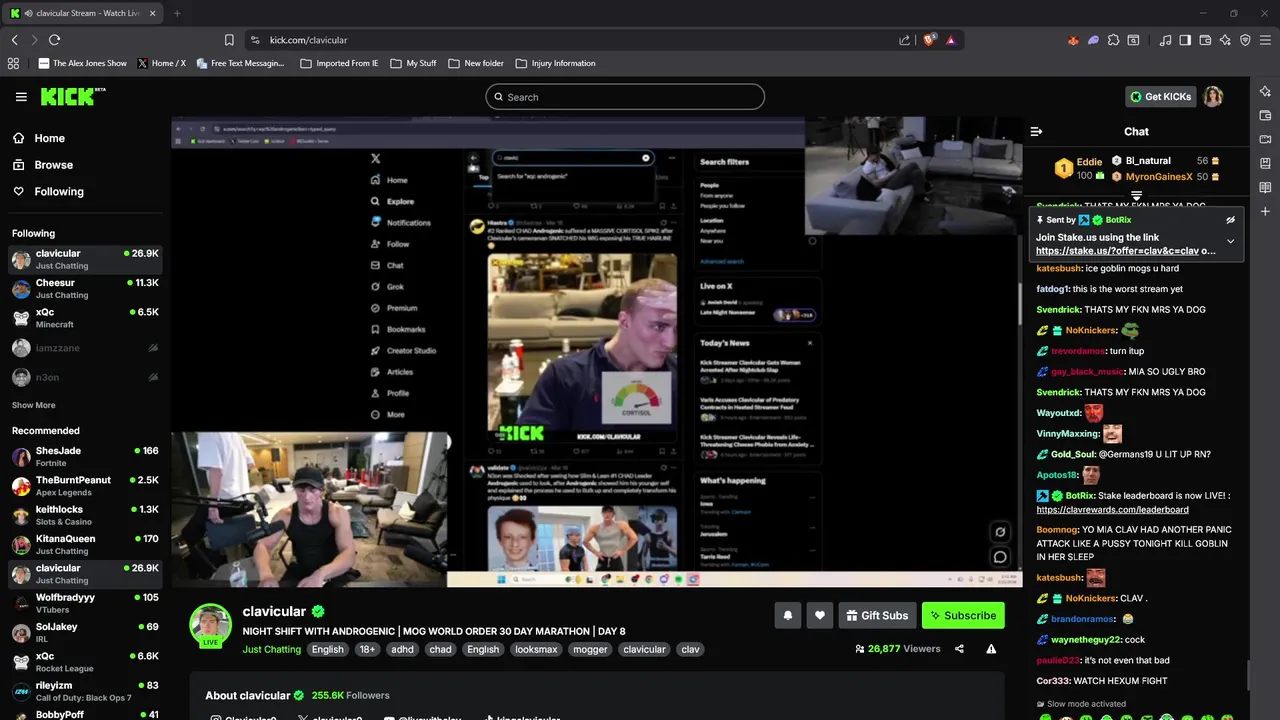This screenshot has height=720, width=1280.
Task: Open the Brave Wallet toolbar icon
Action: tap(1205, 40)
